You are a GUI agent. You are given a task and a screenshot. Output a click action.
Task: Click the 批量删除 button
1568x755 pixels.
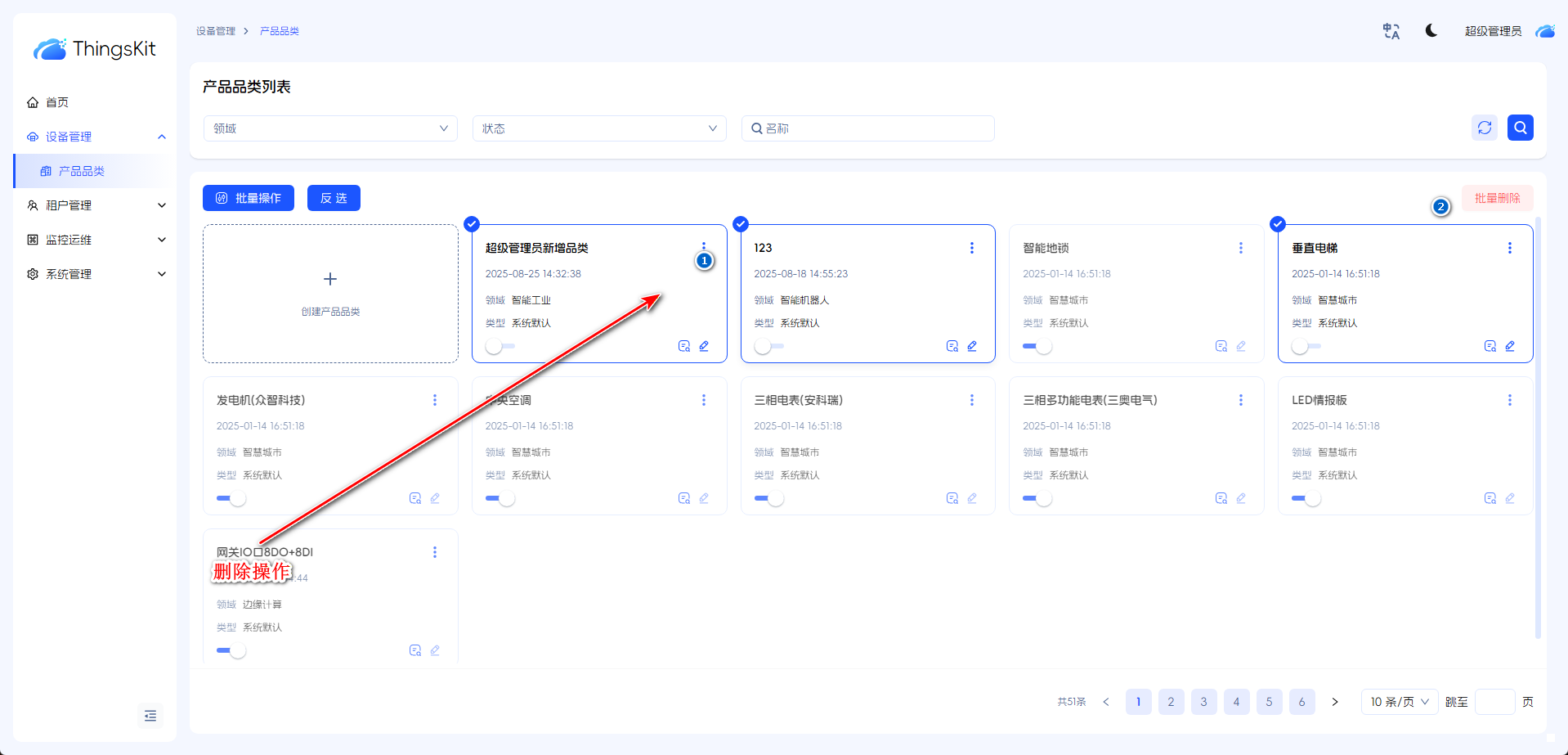tap(1497, 198)
